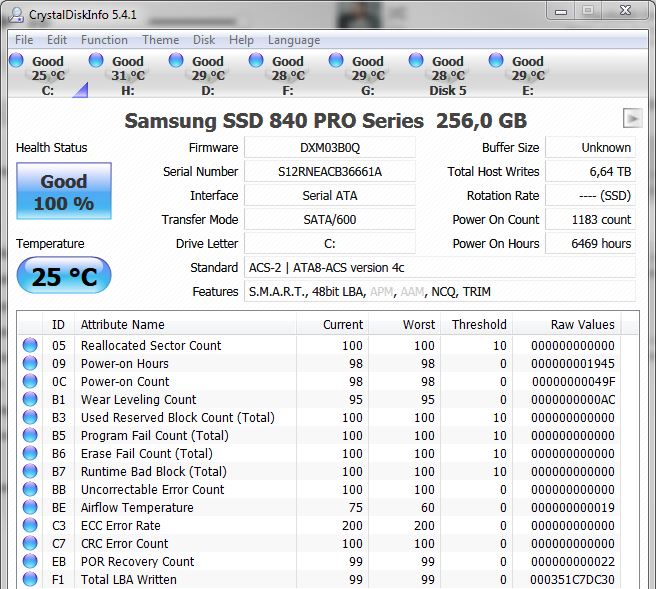The height and width of the screenshot is (589, 656).
Task: Click the Raw Values column header
Action: point(566,324)
